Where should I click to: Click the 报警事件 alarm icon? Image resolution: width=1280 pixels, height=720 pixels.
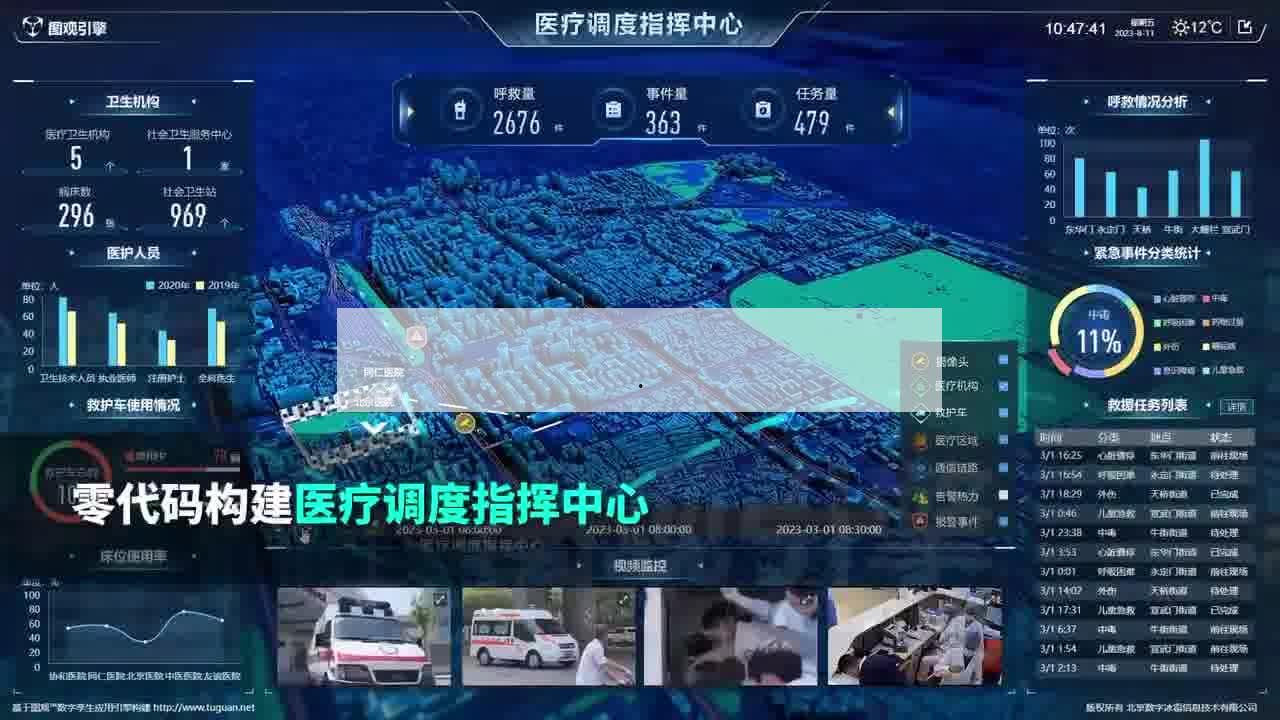tap(918, 519)
